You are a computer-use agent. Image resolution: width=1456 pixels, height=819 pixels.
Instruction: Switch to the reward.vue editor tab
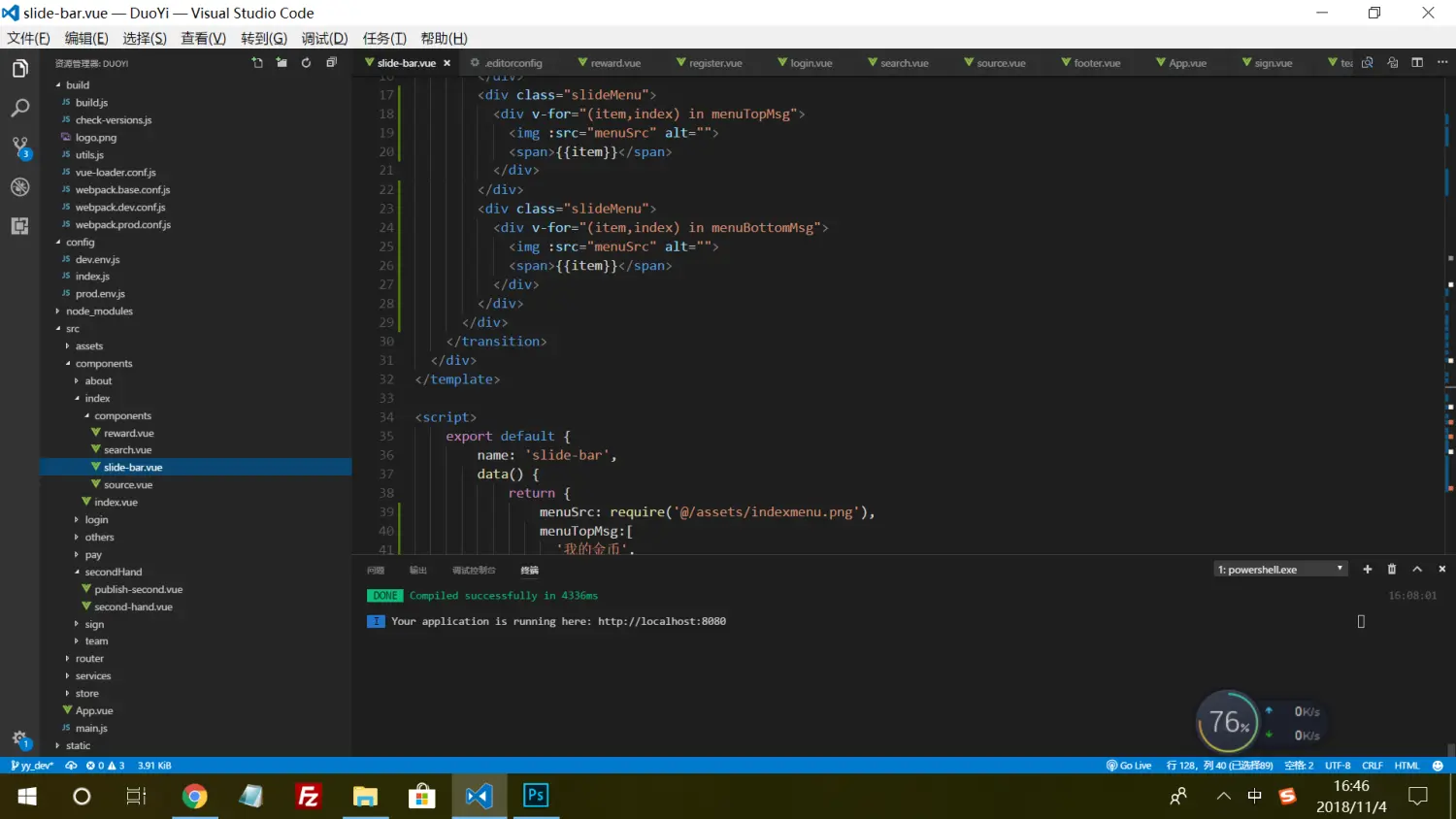616,63
